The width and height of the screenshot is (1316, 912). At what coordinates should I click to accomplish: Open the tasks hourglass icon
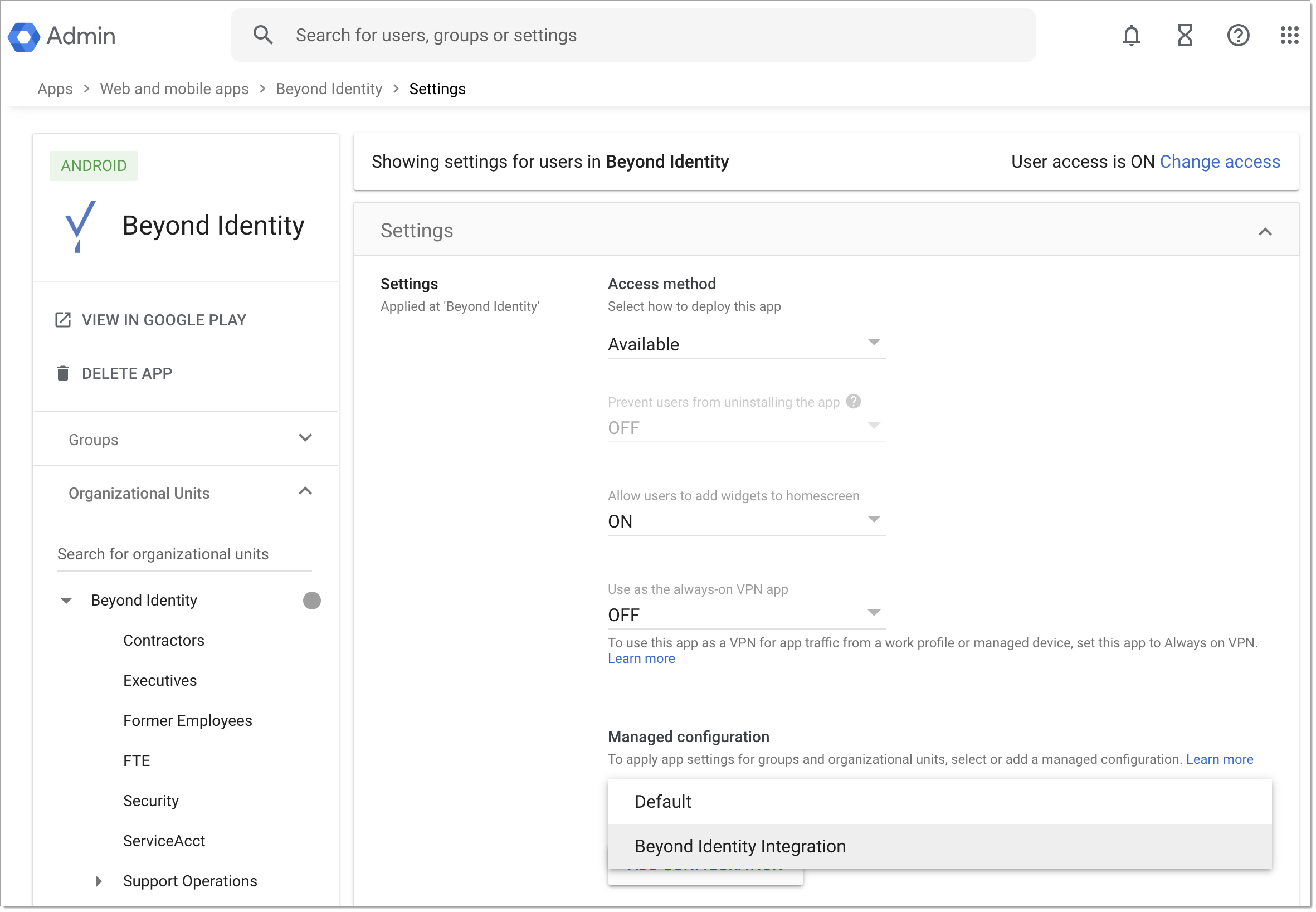coord(1184,36)
